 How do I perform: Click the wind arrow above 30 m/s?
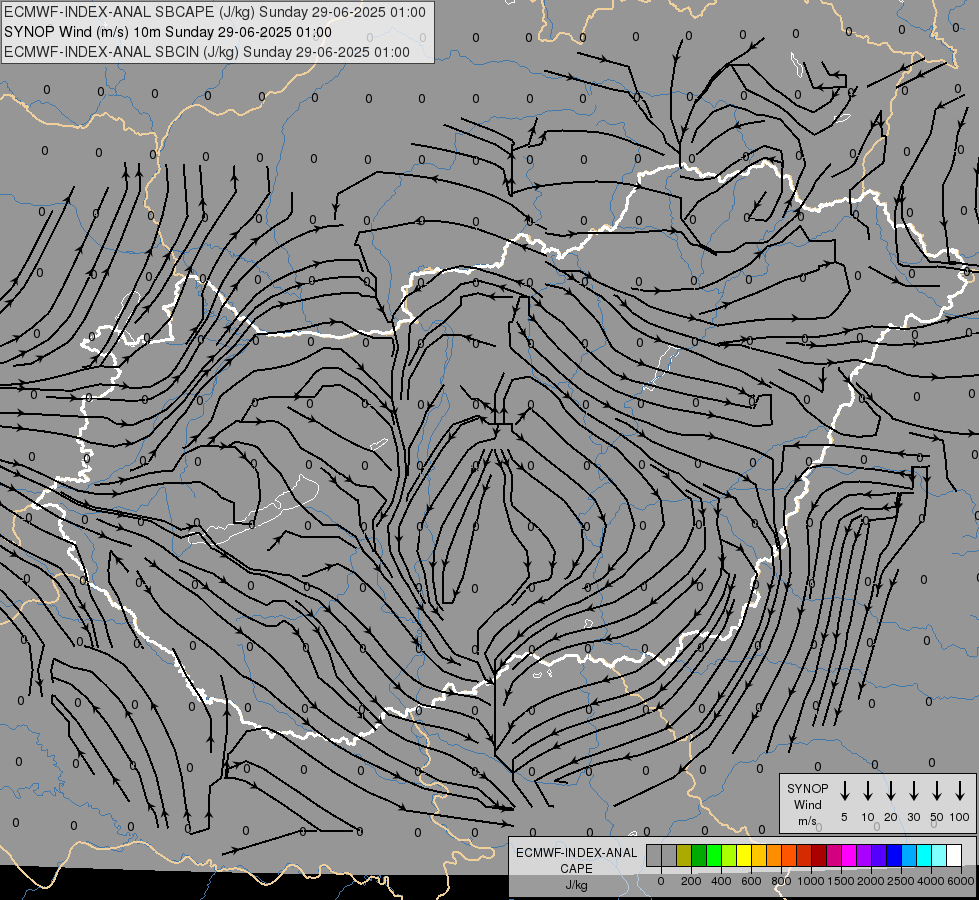913,790
